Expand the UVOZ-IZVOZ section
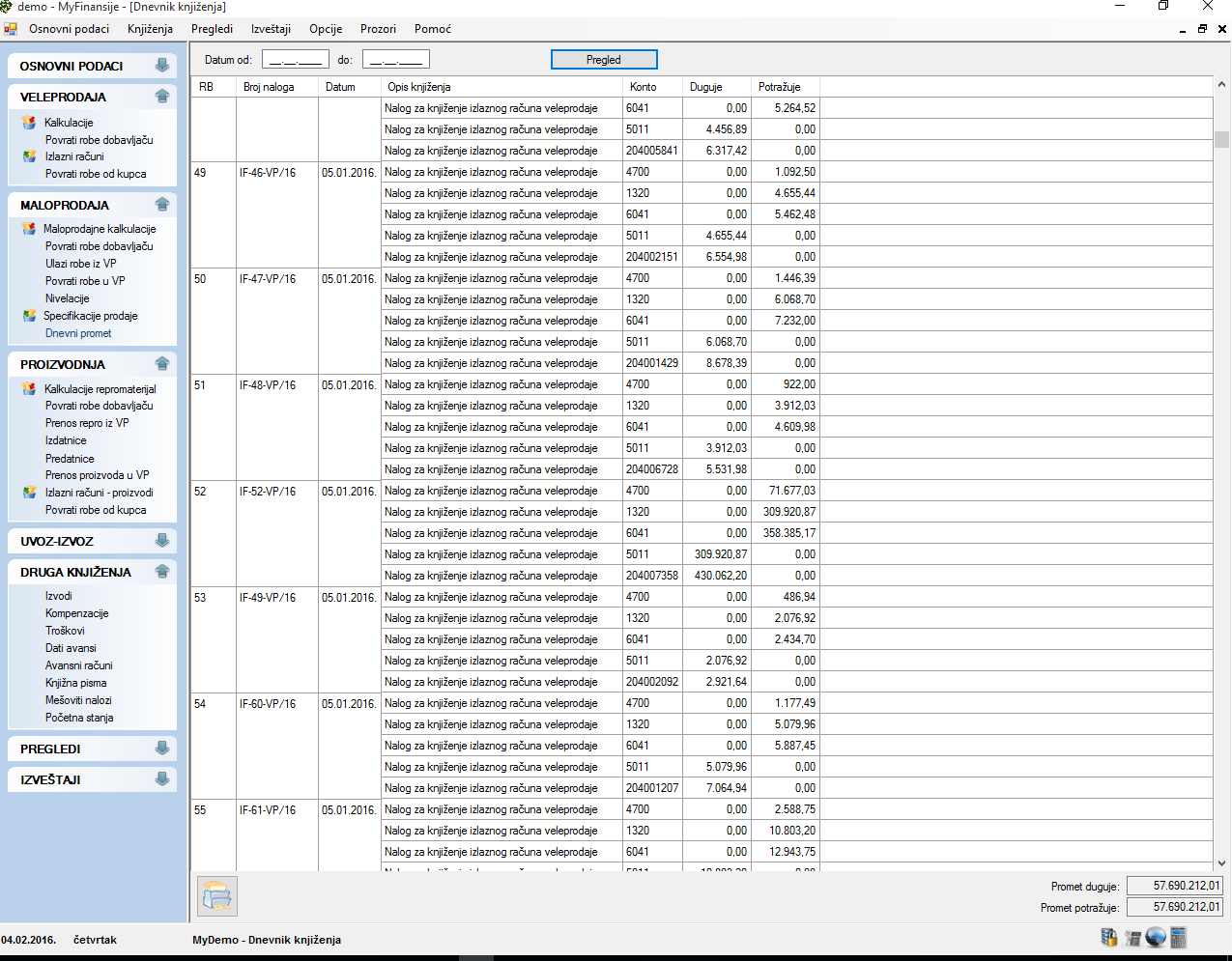The height and width of the screenshot is (961, 1232). 162,541
